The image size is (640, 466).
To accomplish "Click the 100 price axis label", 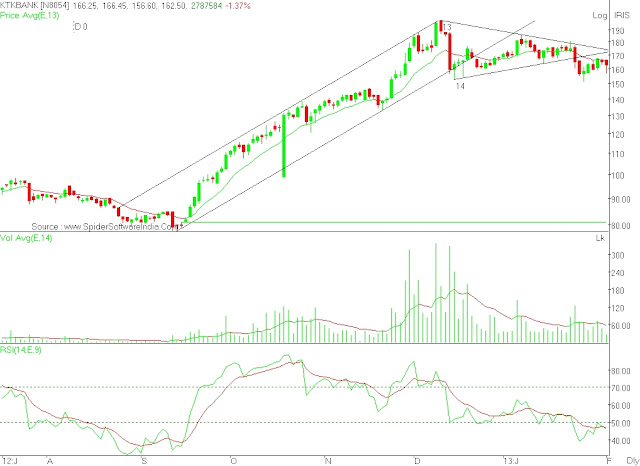I will 618,175.
